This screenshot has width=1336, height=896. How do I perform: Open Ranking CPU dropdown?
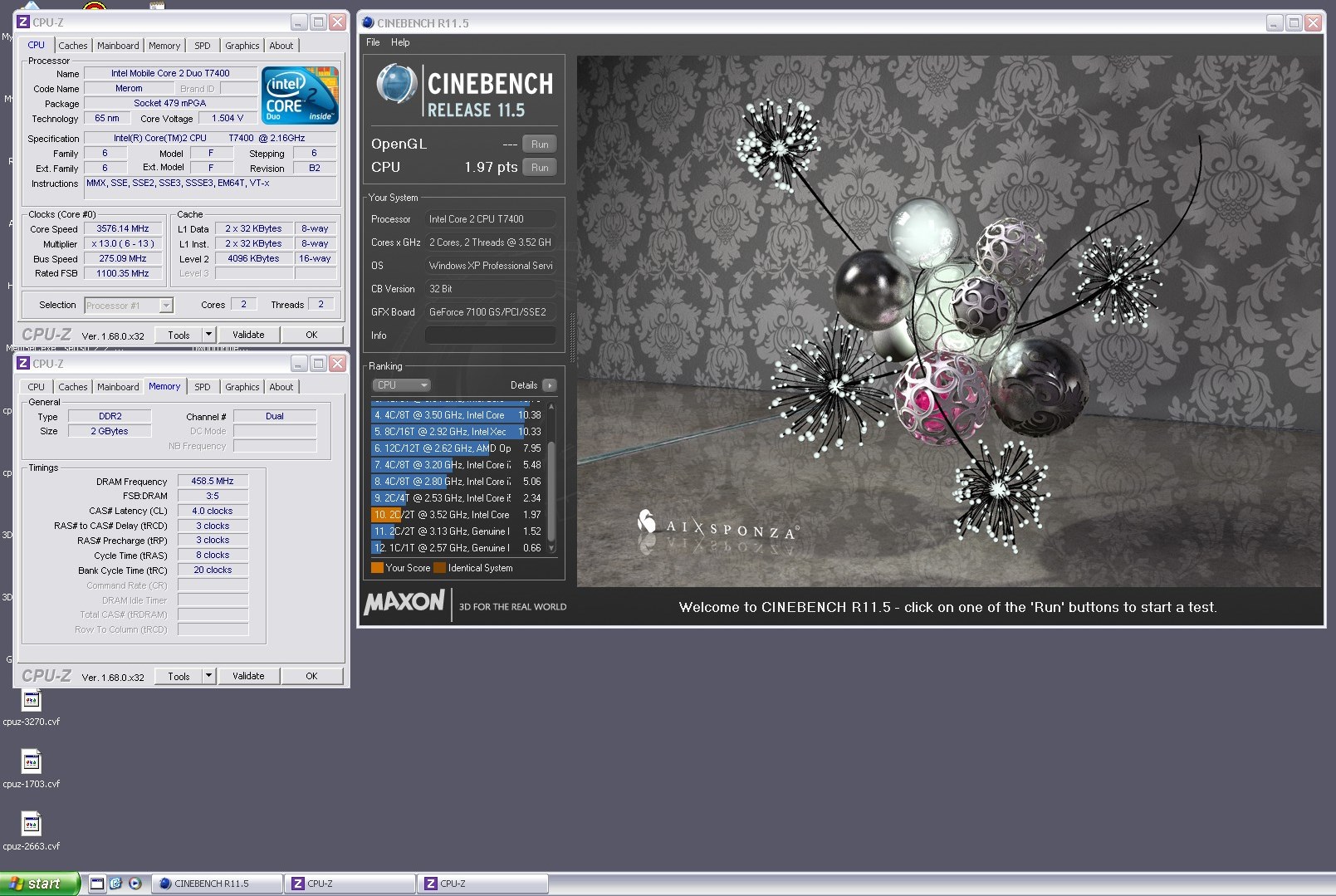pyautogui.click(x=401, y=385)
